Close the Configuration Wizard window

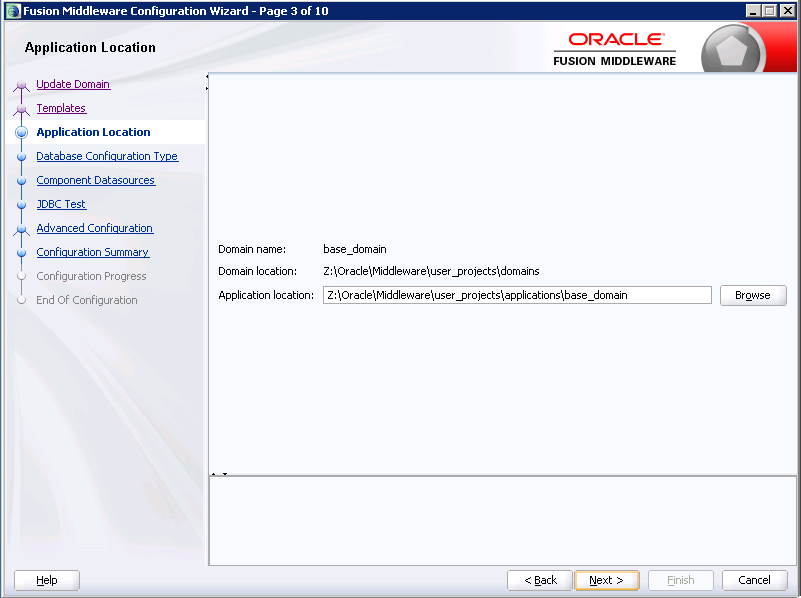(787, 11)
